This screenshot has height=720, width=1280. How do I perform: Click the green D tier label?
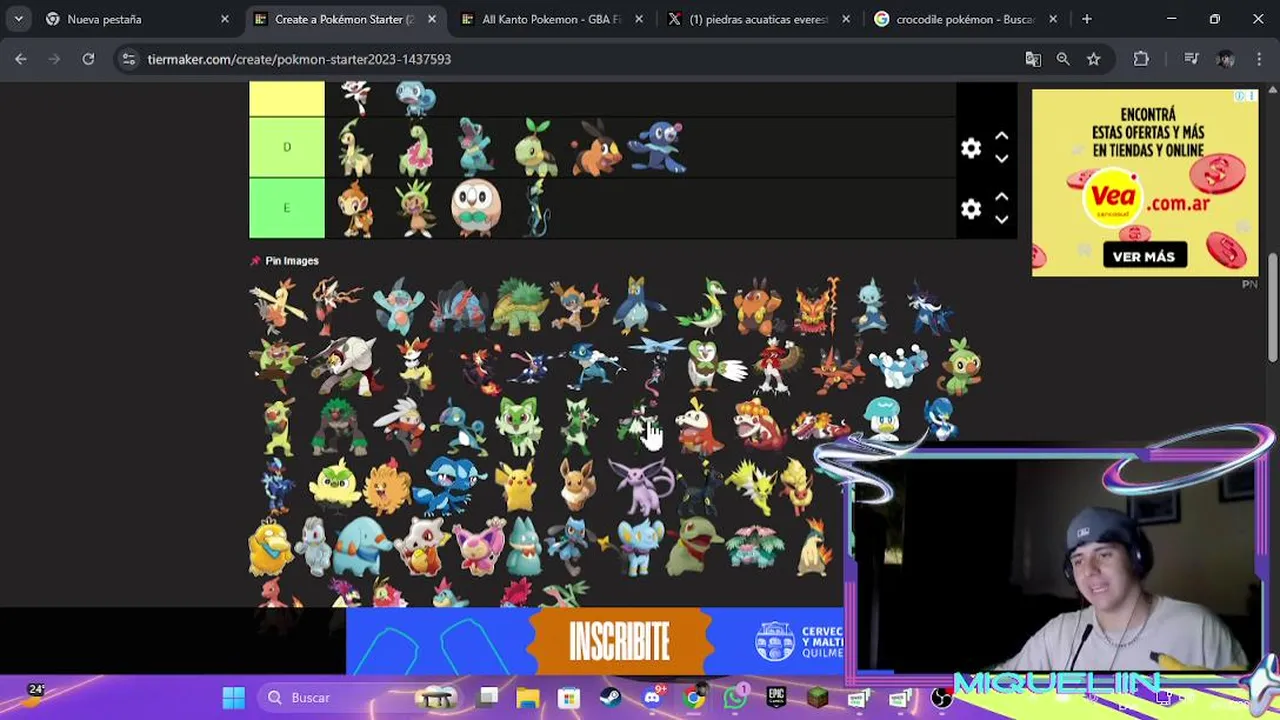(287, 147)
